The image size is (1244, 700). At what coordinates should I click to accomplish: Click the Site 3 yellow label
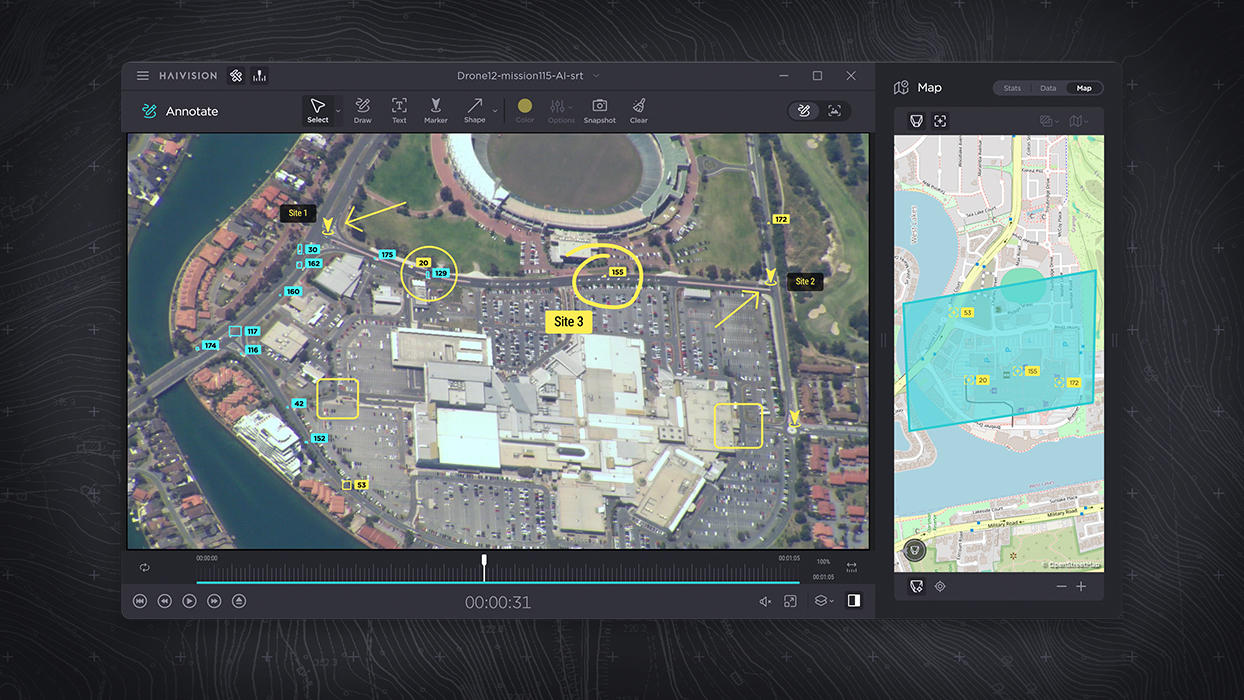[569, 322]
